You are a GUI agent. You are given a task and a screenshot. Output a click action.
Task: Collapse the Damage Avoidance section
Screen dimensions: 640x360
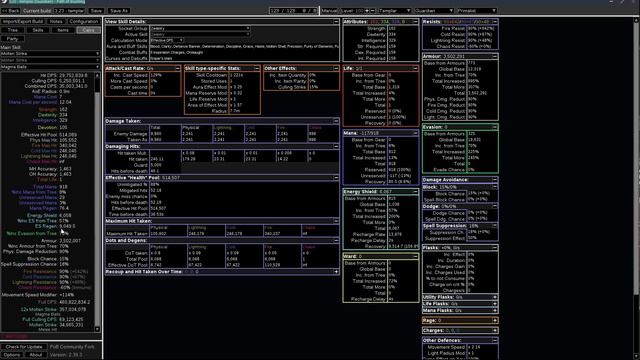494,180
